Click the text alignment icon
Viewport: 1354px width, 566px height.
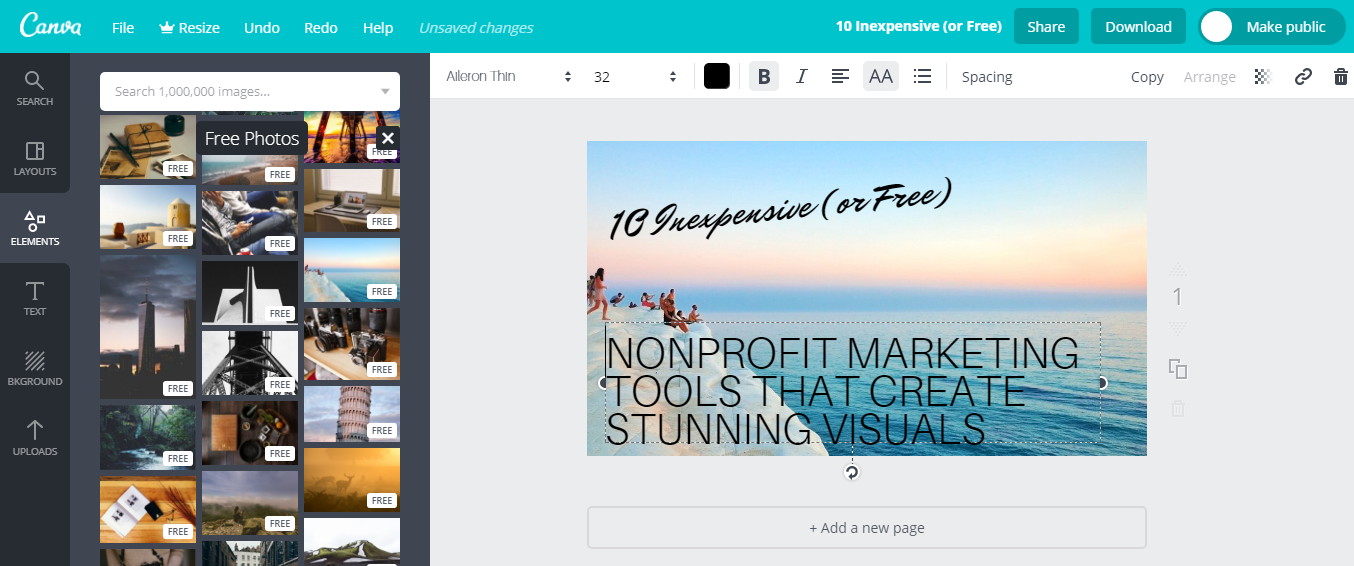coord(841,76)
